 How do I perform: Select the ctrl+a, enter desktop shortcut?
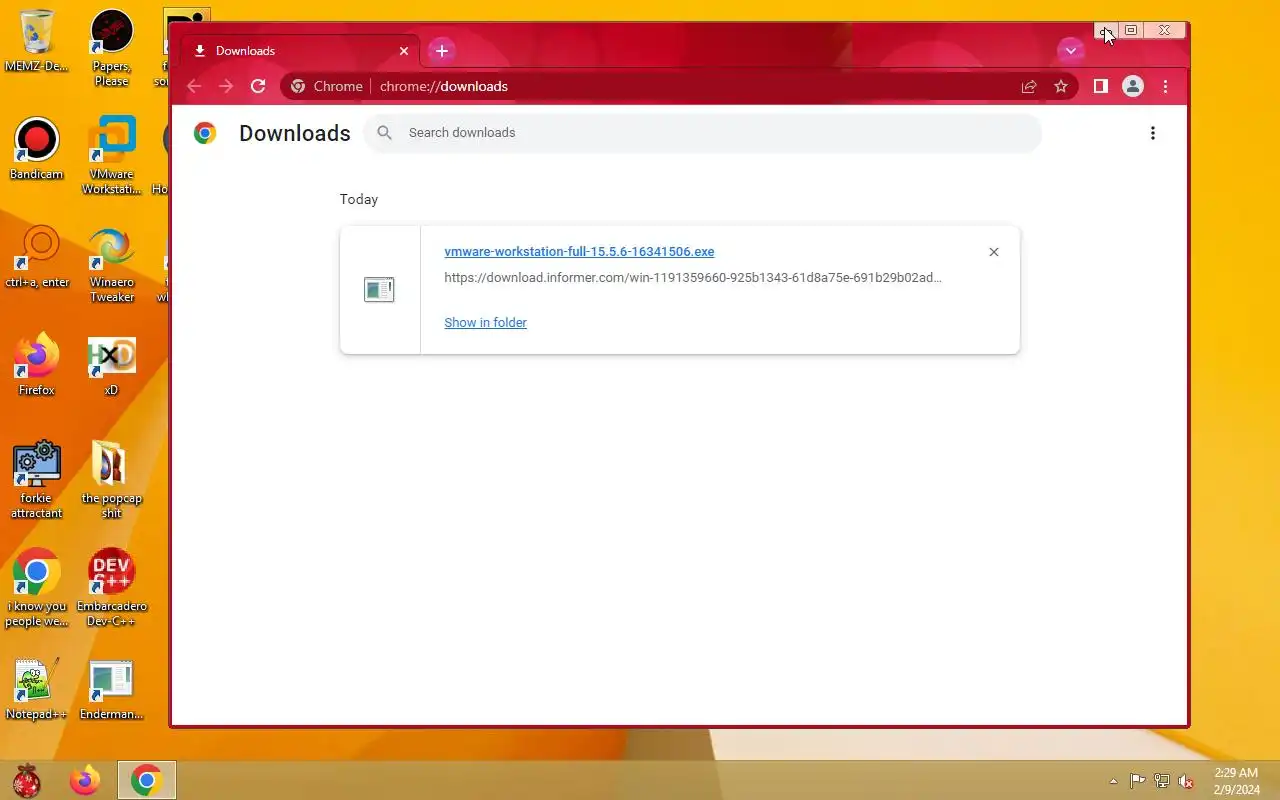[37, 257]
